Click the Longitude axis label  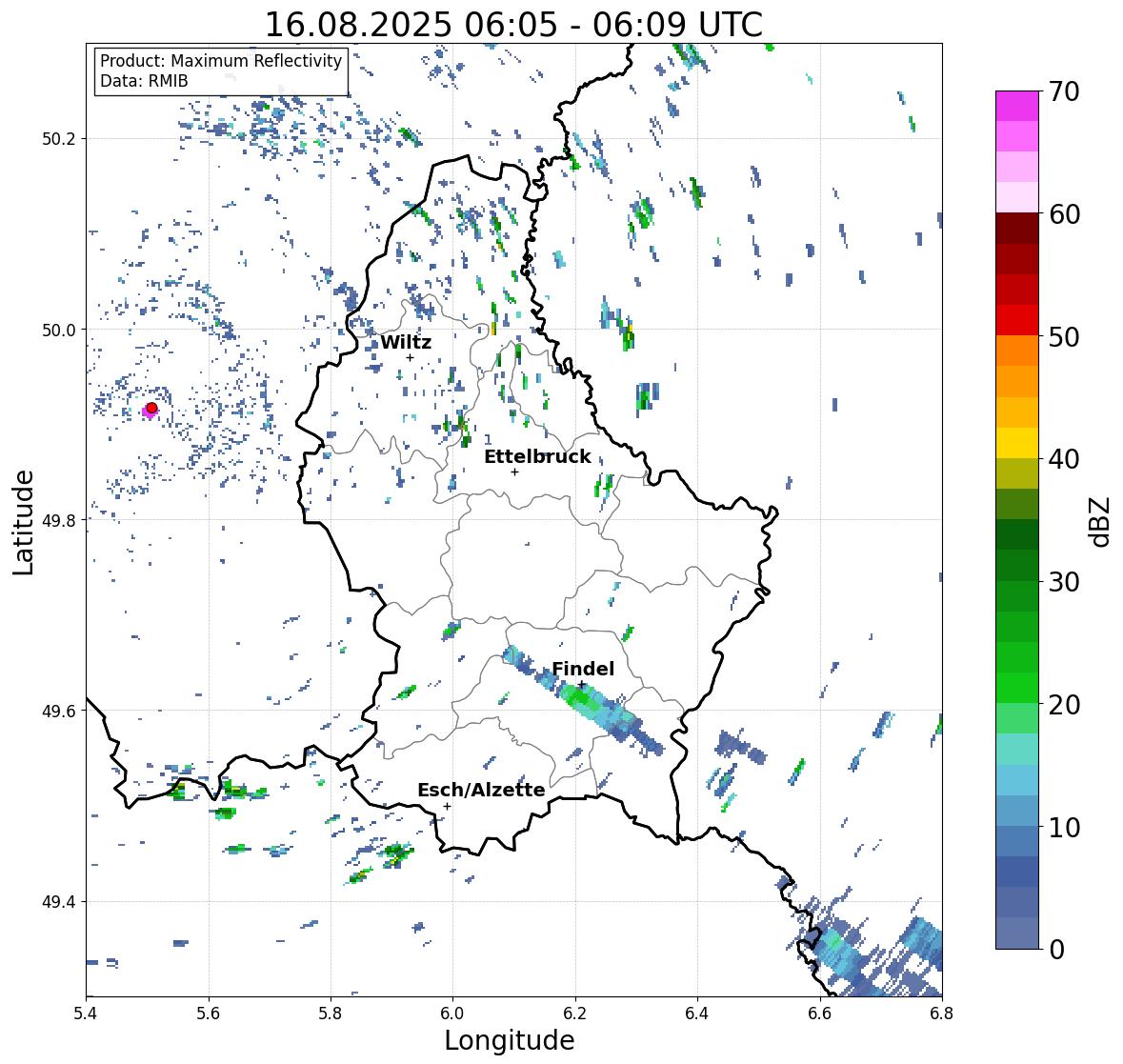[510, 1040]
